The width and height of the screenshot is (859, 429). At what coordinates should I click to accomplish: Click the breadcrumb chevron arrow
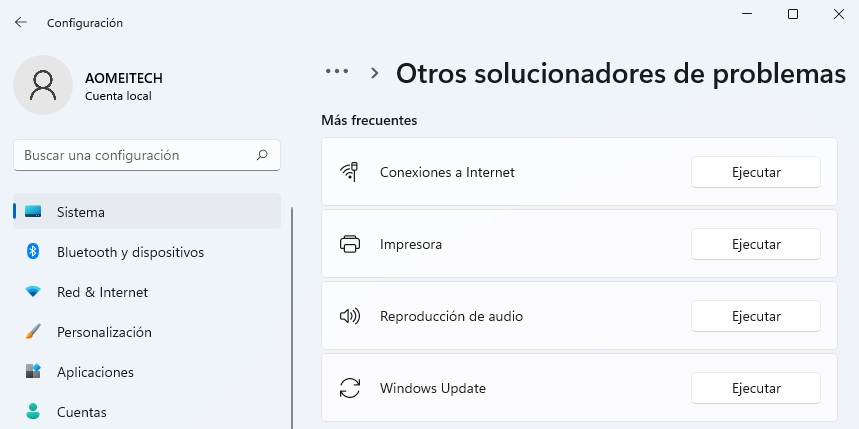(x=375, y=73)
